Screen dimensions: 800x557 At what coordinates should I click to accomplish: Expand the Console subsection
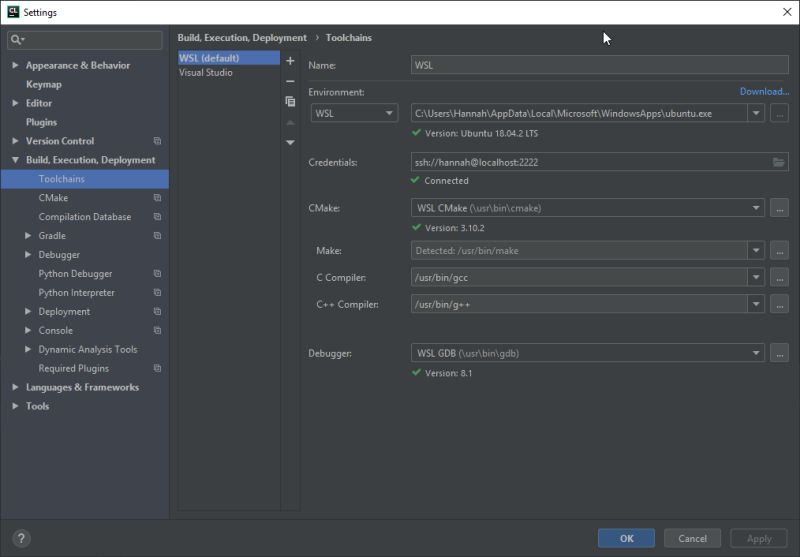(x=28, y=330)
